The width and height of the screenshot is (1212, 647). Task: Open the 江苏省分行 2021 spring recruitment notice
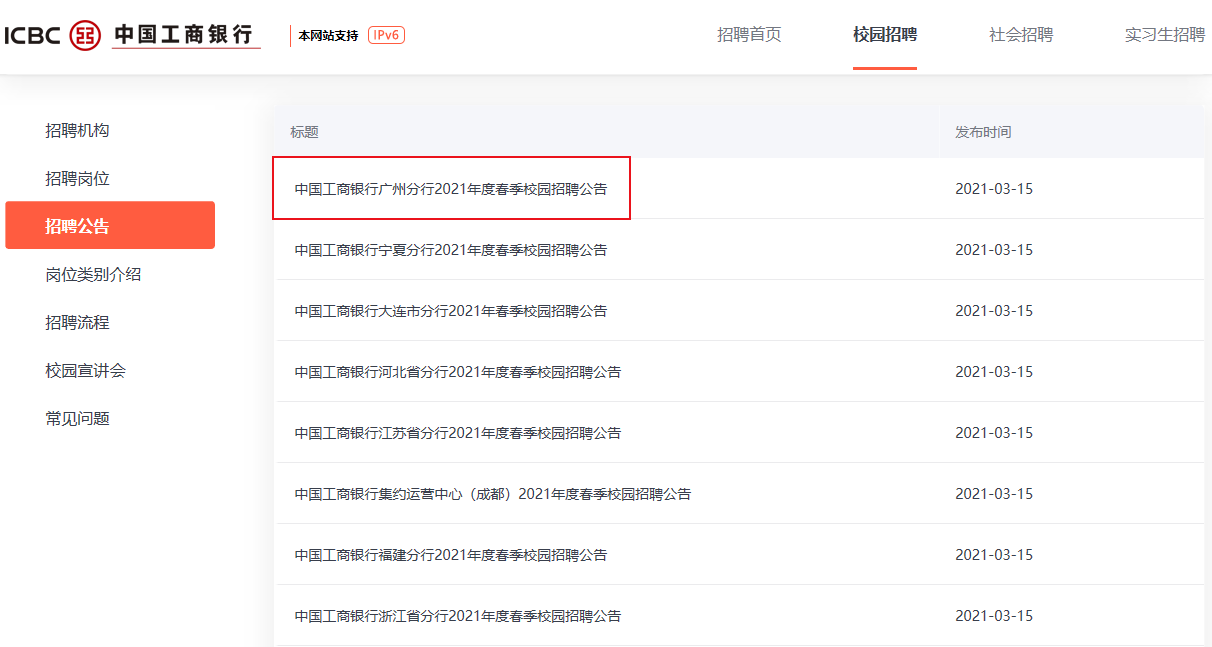(457, 432)
